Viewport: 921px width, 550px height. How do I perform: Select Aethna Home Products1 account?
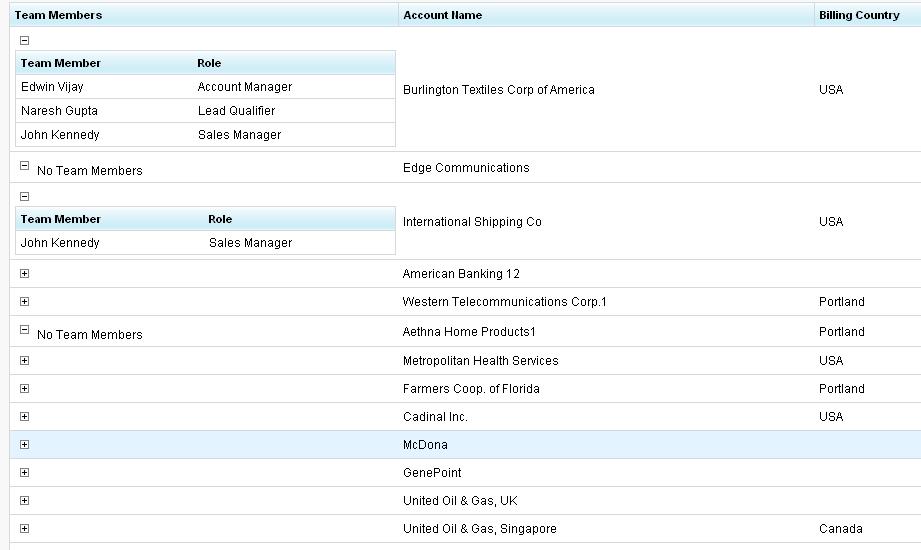click(x=469, y=331)
